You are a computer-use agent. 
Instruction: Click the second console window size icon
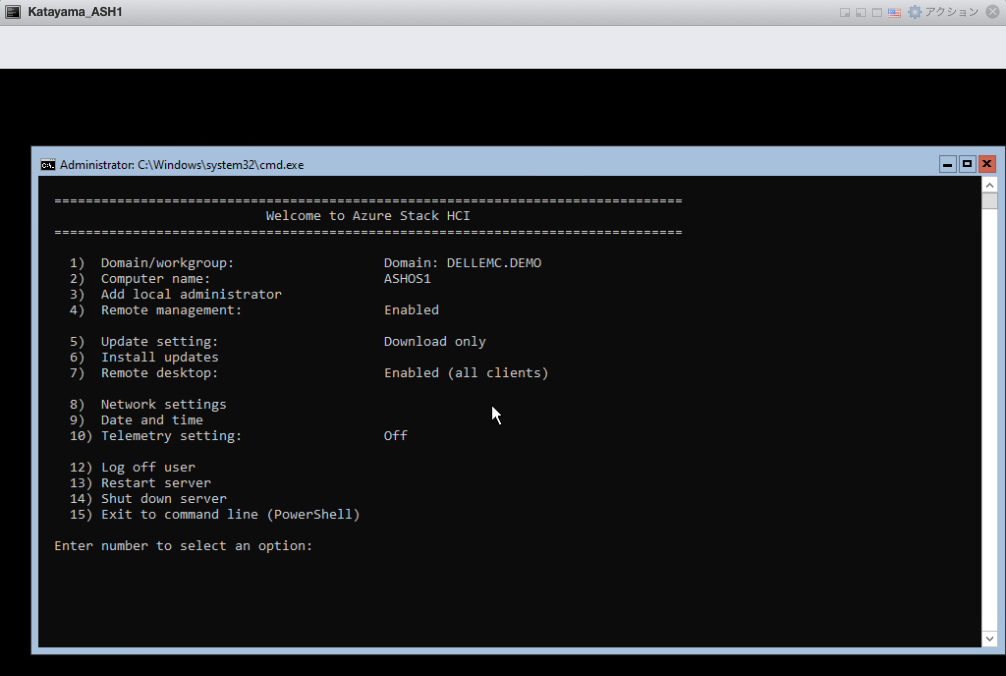861,12
